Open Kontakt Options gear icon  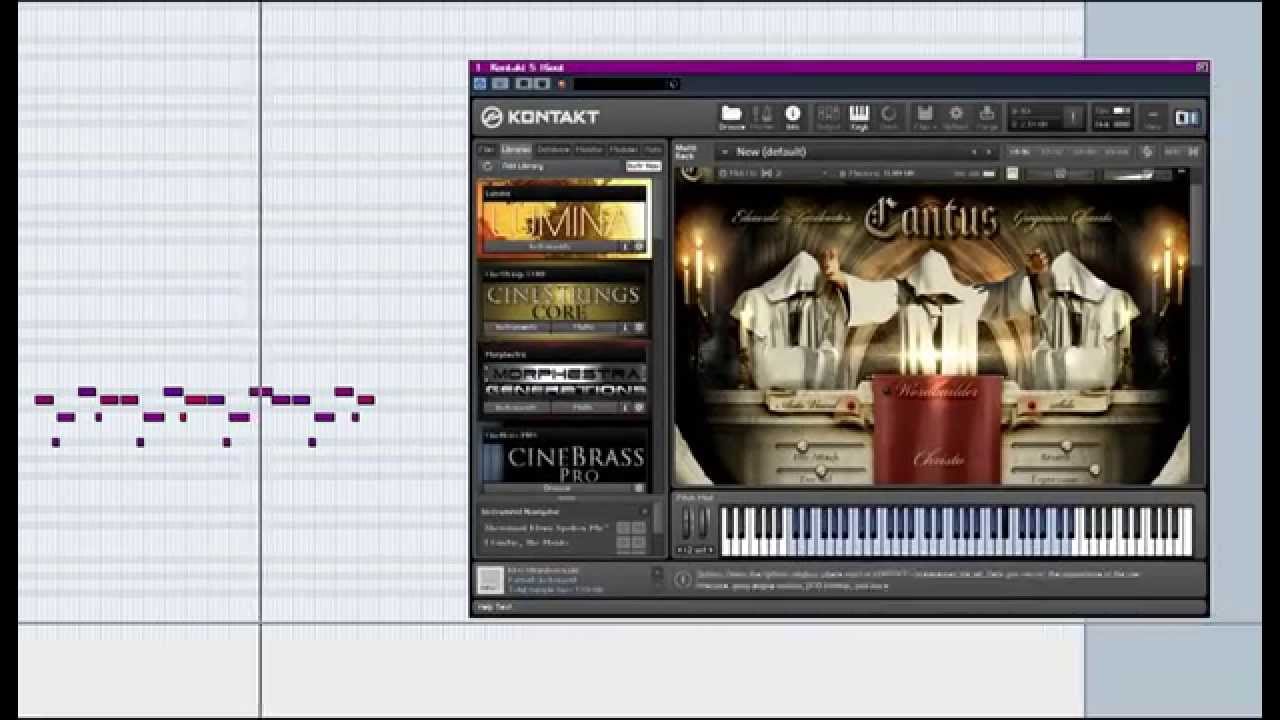coord(956,116)
